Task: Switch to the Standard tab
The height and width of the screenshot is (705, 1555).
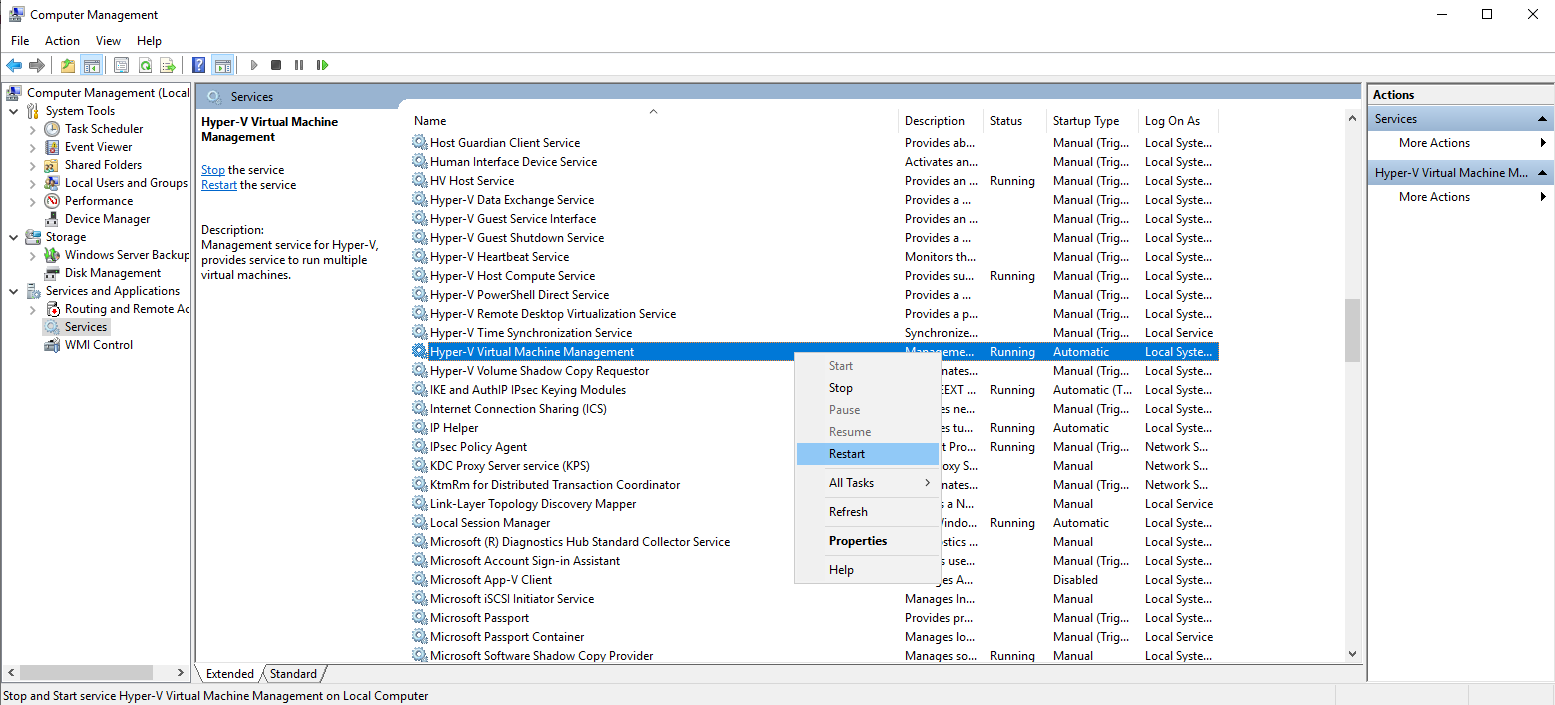Action: coord(293,674)
